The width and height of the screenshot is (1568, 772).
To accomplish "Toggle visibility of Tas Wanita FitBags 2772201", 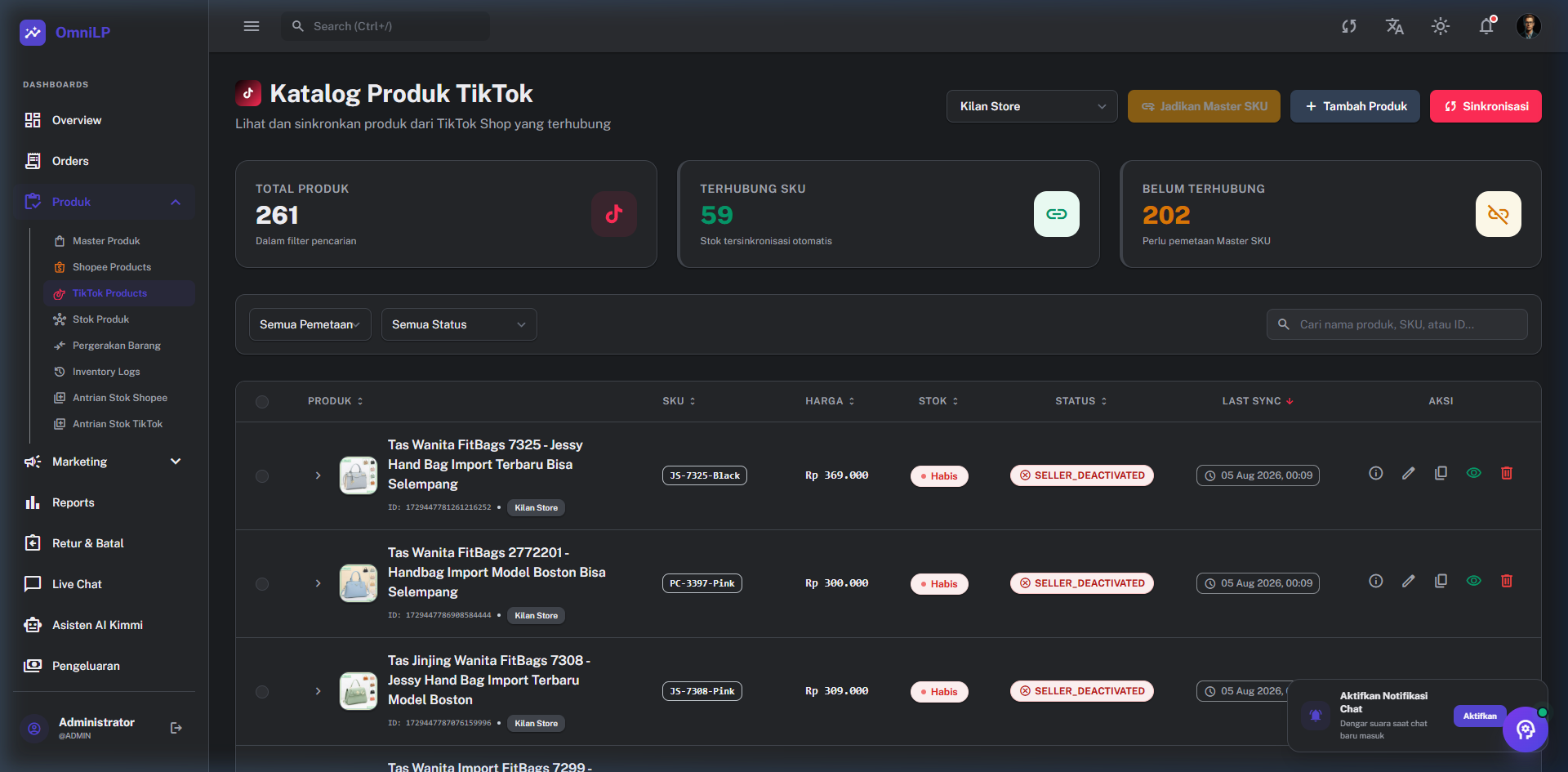I will (1474, 581).
